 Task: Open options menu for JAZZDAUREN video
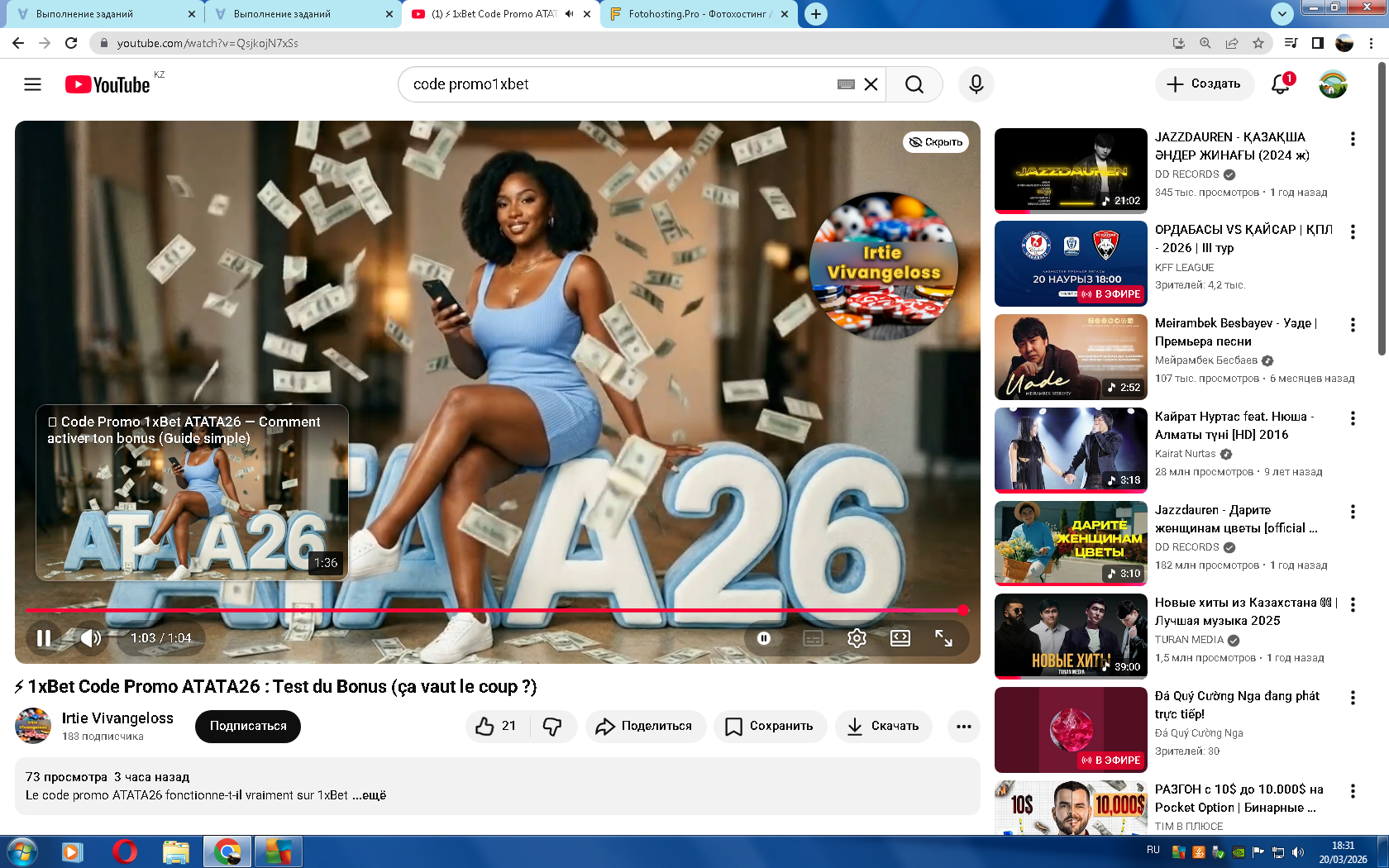[x=1353, y=139]
